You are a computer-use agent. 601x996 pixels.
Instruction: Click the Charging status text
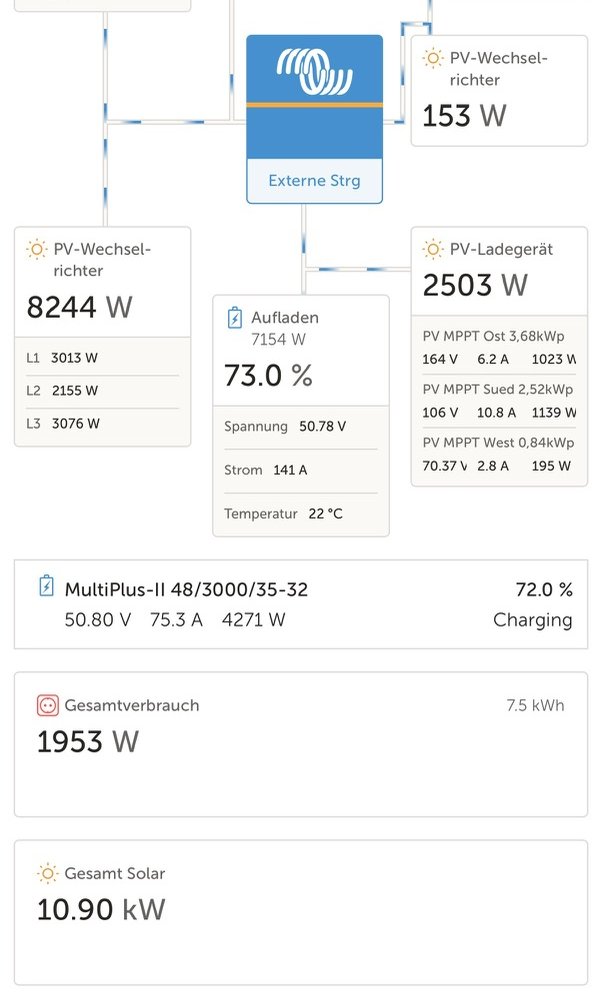(x=532, y=620)
